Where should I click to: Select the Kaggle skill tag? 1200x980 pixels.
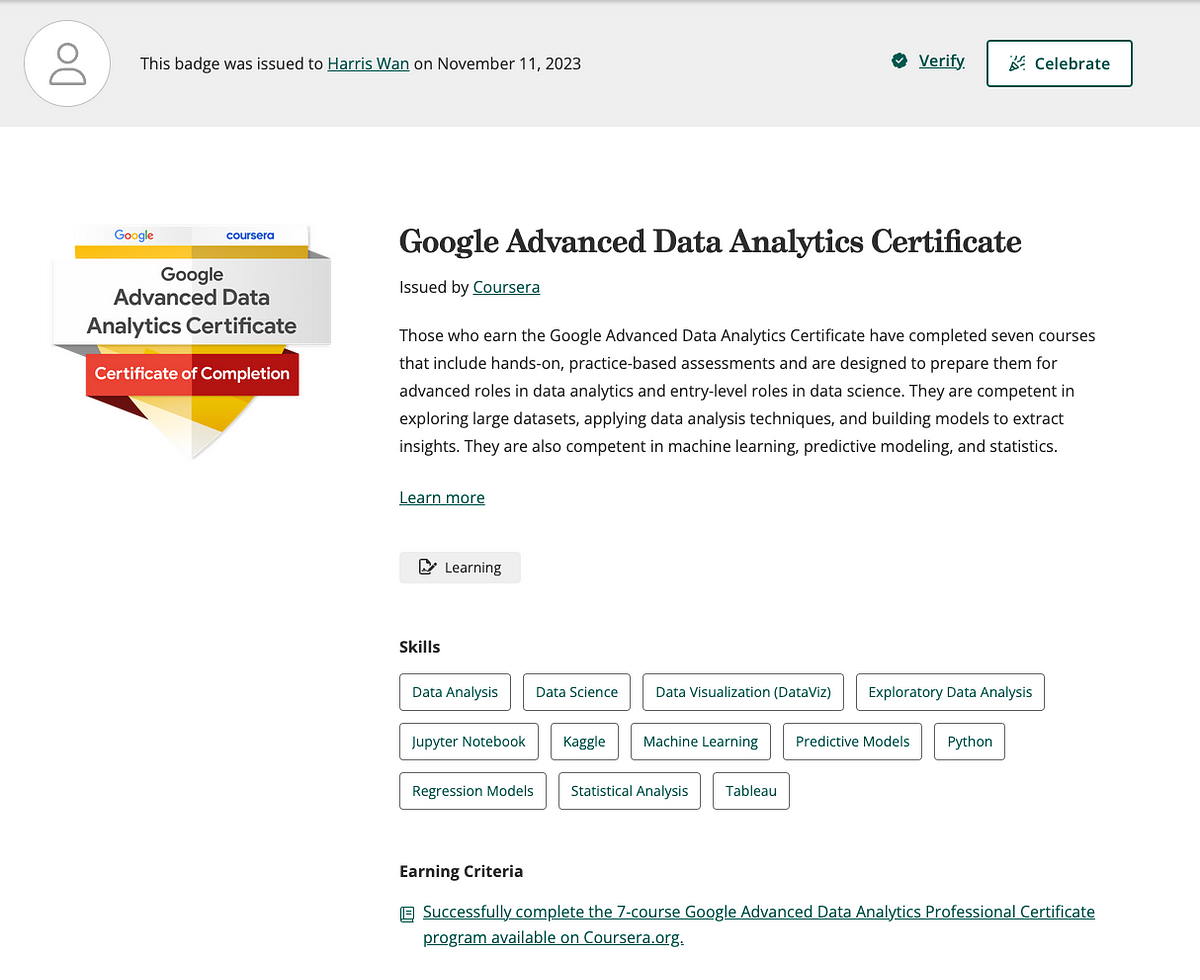pyautogui.click(x=584, y=741)
